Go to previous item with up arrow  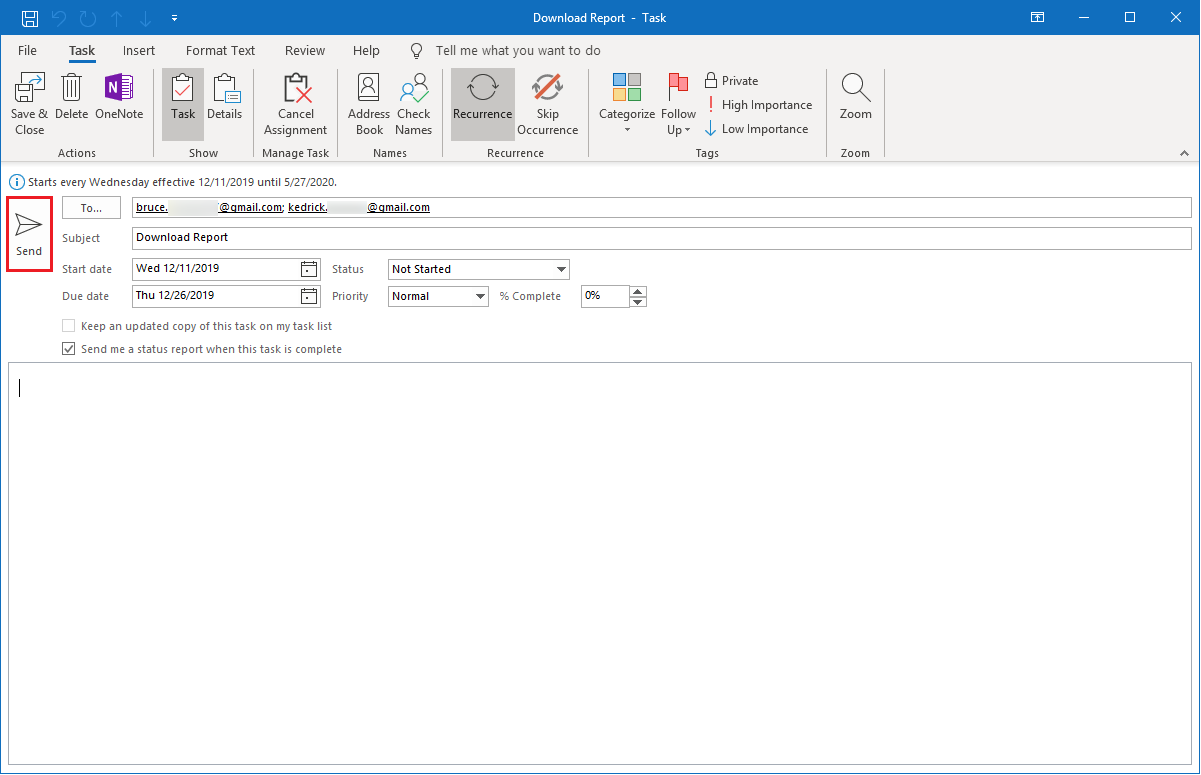(x=115, y=18)
